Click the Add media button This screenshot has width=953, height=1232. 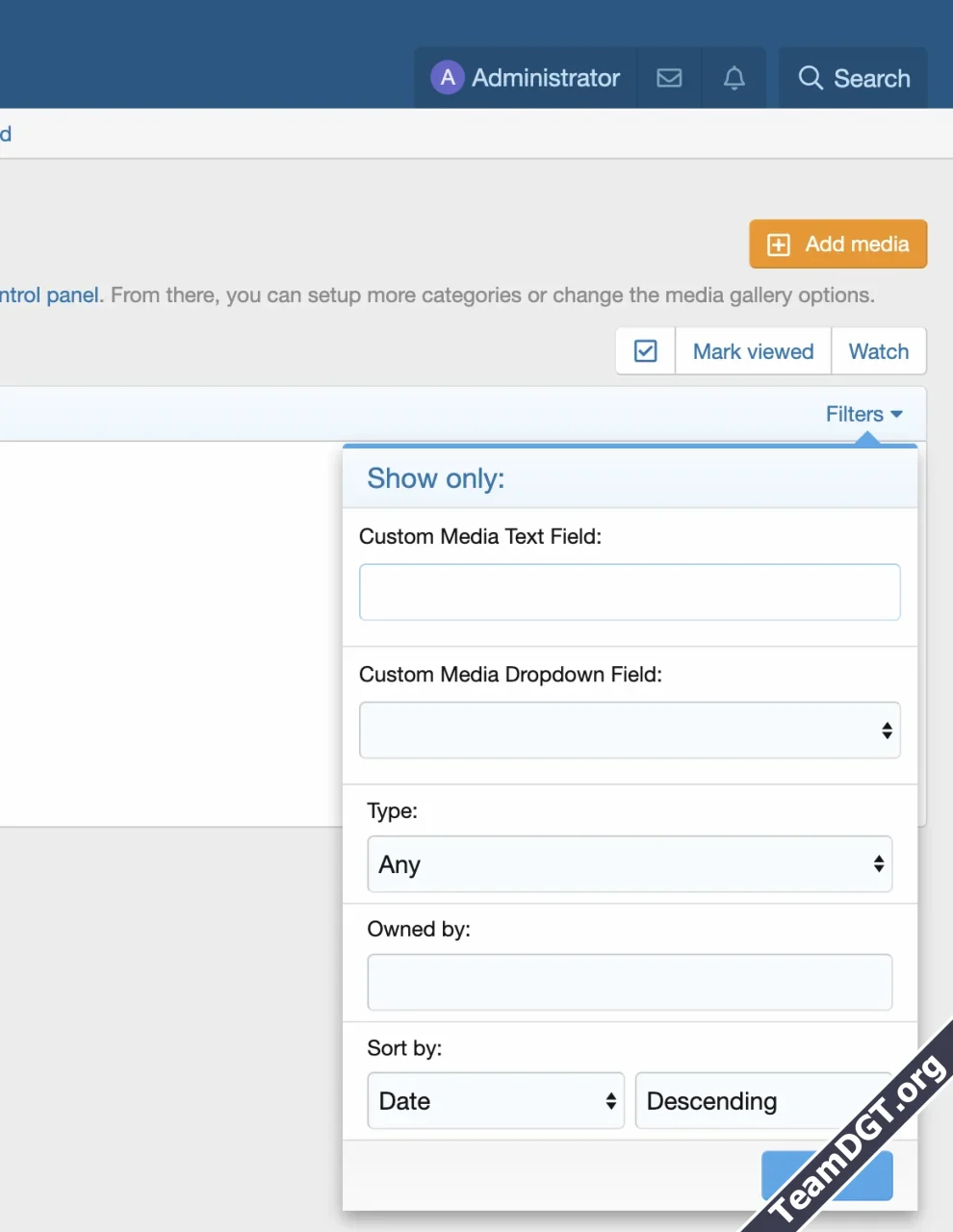click(837, 244)
